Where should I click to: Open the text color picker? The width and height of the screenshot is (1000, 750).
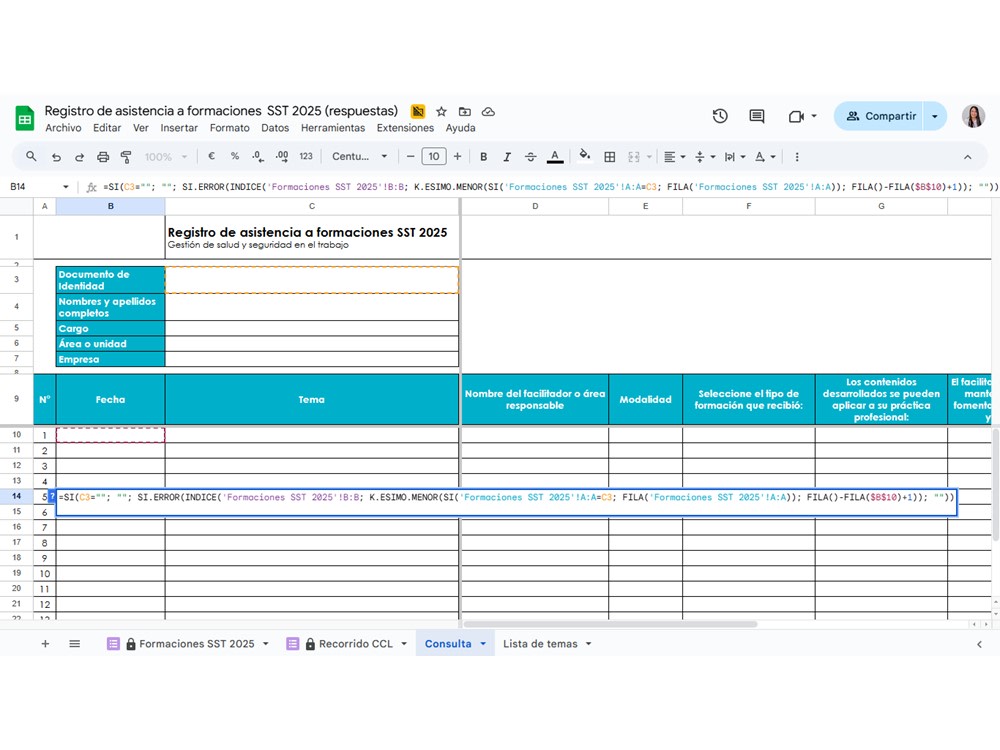(x=555, y=157)
